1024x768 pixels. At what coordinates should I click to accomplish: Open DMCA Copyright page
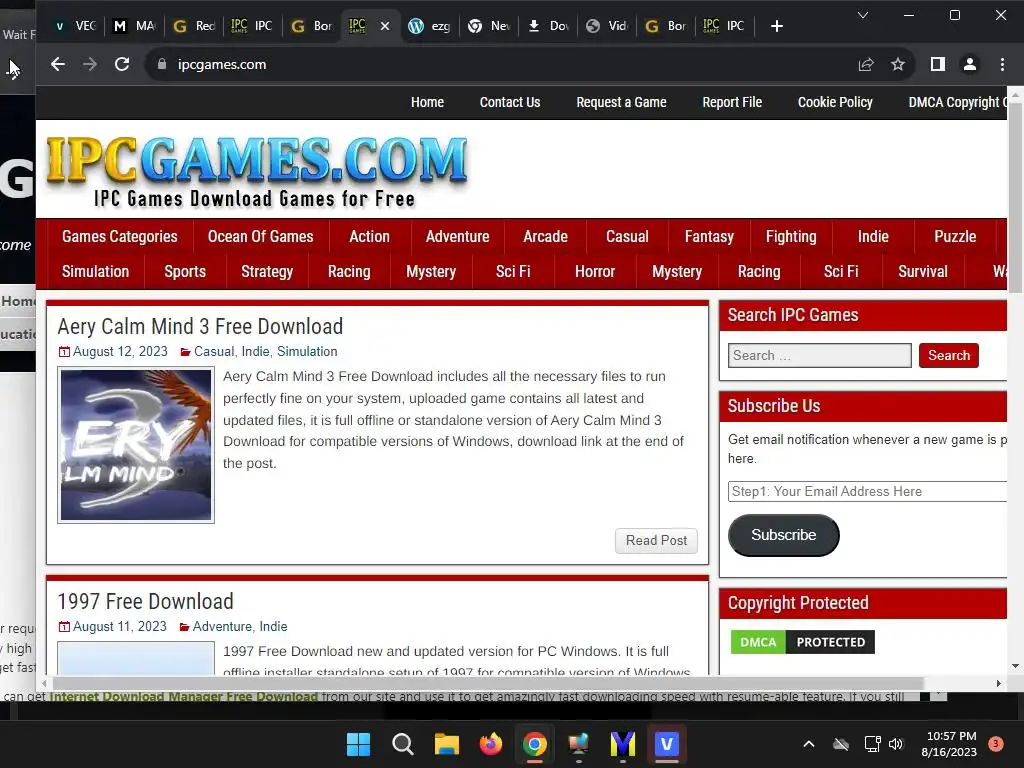[x=957, y=103]
